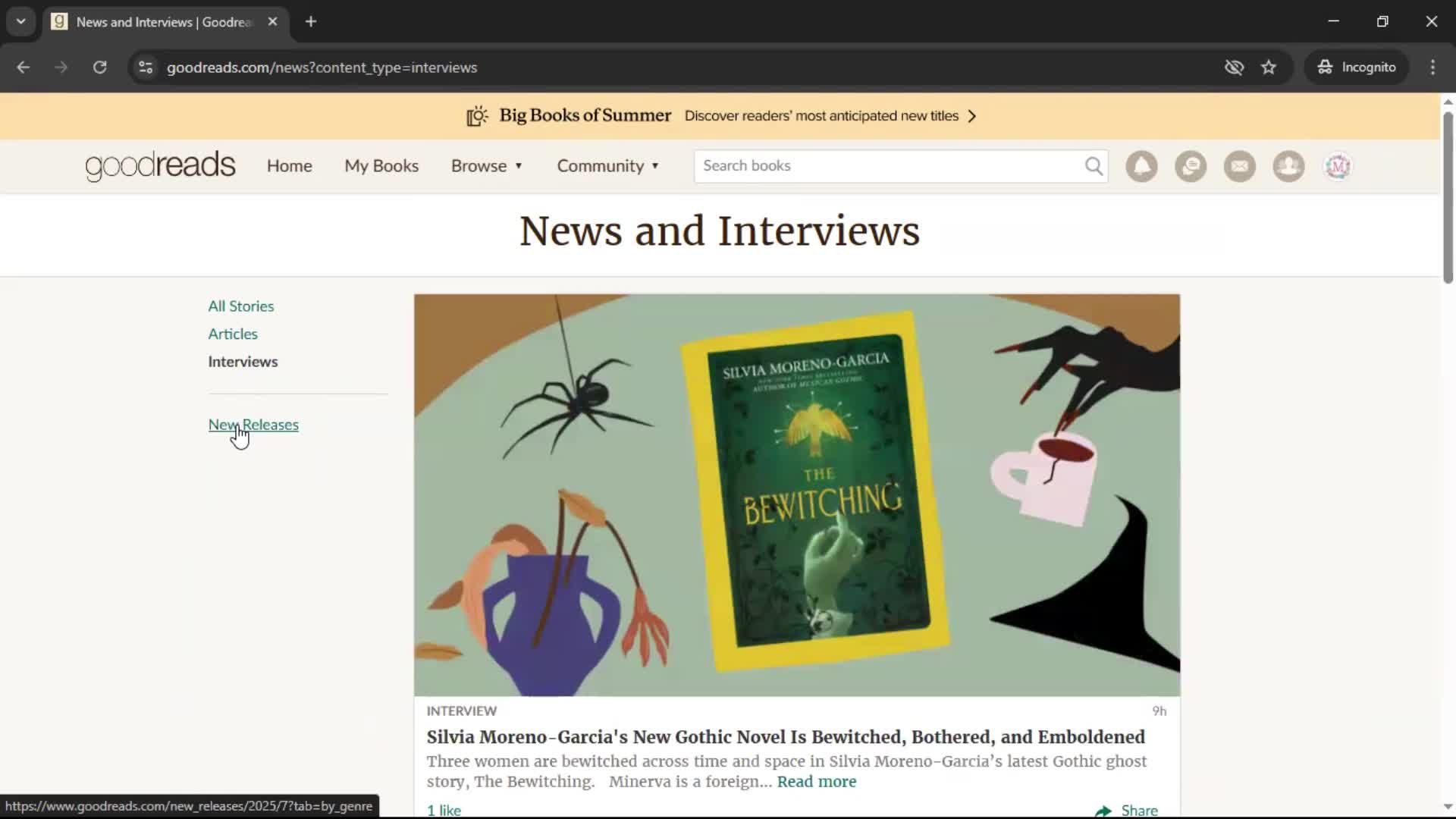Click the News and Interviews page heading
The image size is (1456, 819).
click(x=719, y=231)
